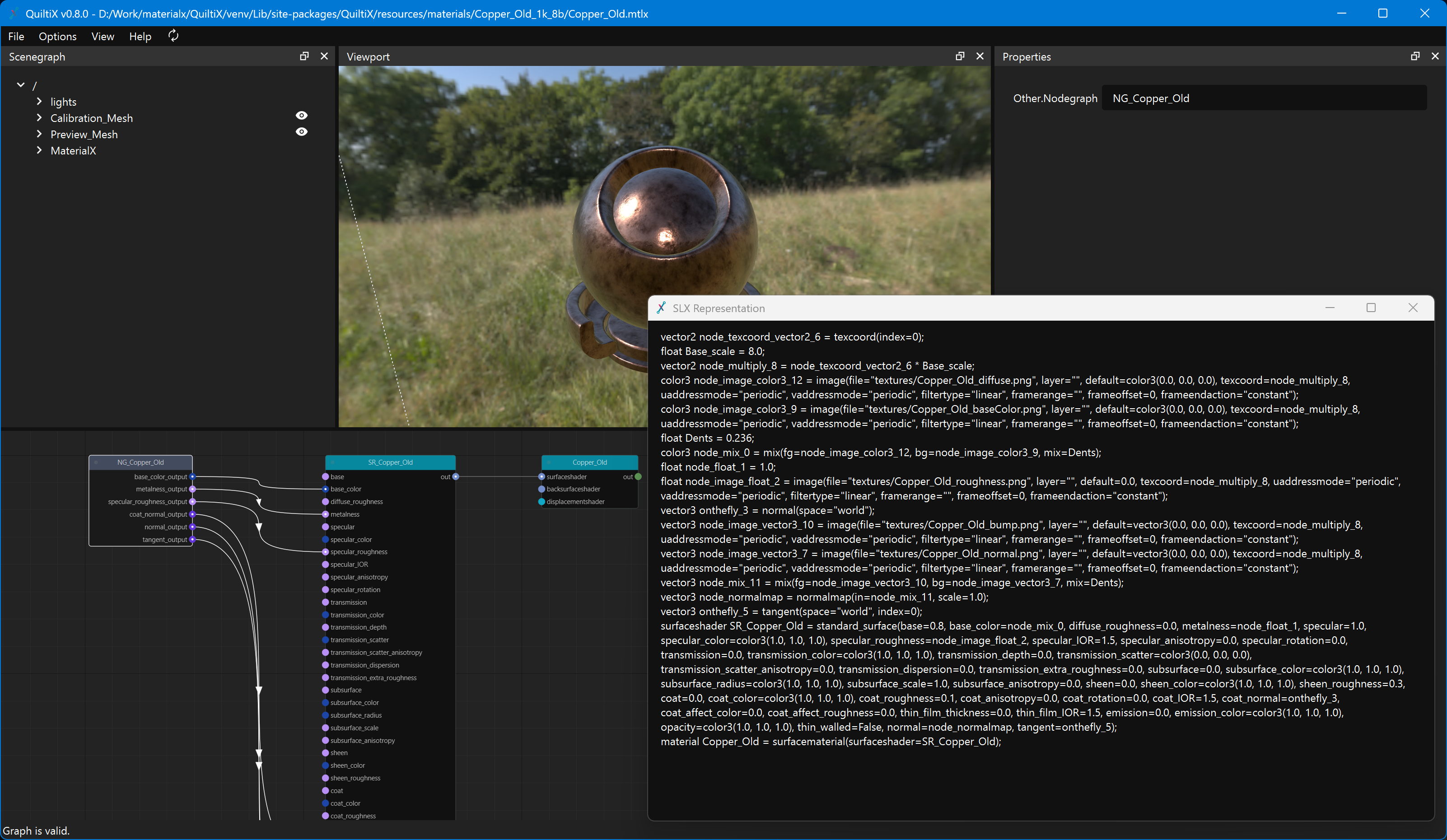Open the File menu
1447x840 pixels.
pyautogui.click(x=16, y=36)
